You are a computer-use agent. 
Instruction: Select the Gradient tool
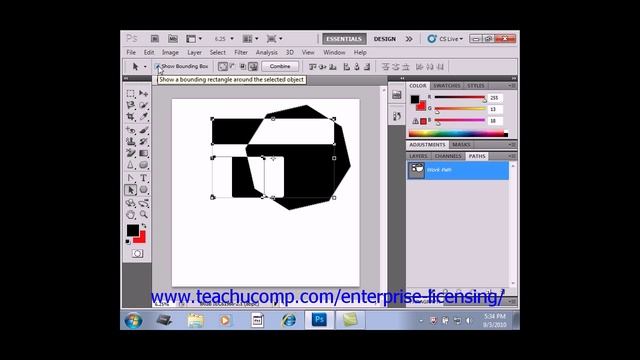(143, 153)
